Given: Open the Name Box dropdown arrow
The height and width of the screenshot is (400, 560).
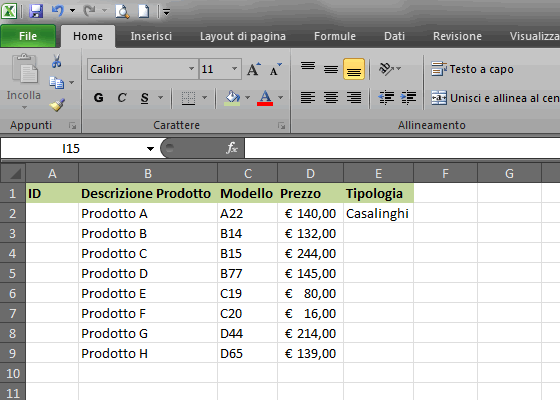Looking at the screenshot, I should (x=150, y=149).
